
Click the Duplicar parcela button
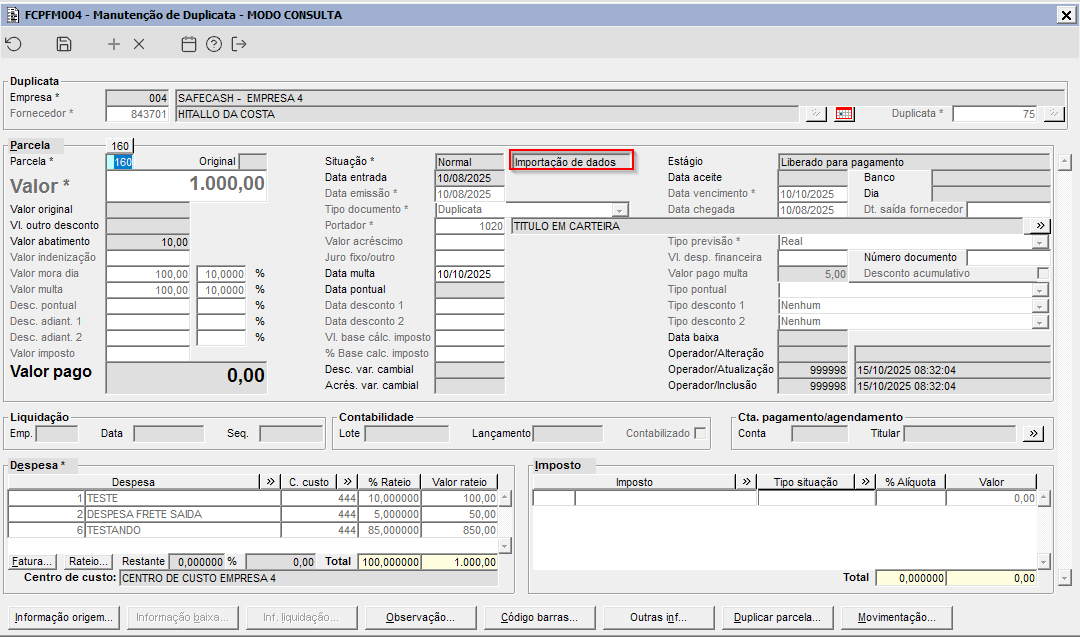coord(778,618)
